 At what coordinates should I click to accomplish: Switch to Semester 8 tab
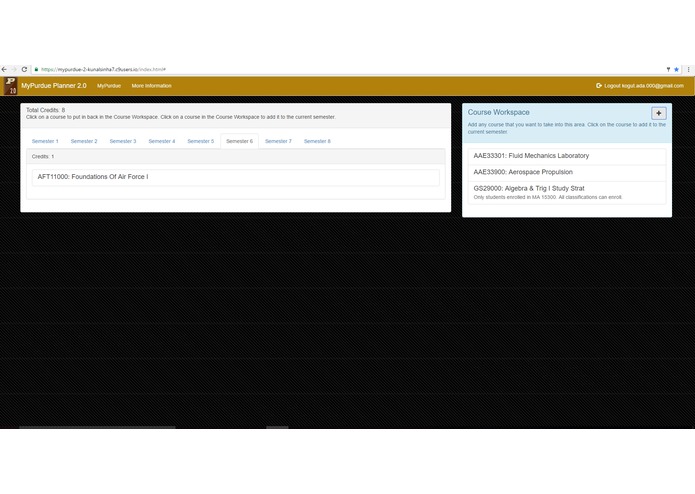tap(317, 141)
